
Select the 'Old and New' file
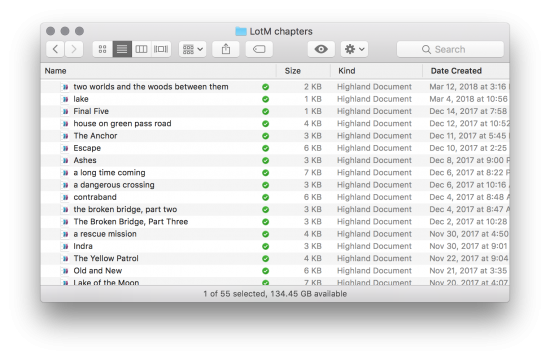(x=275, y=271)
